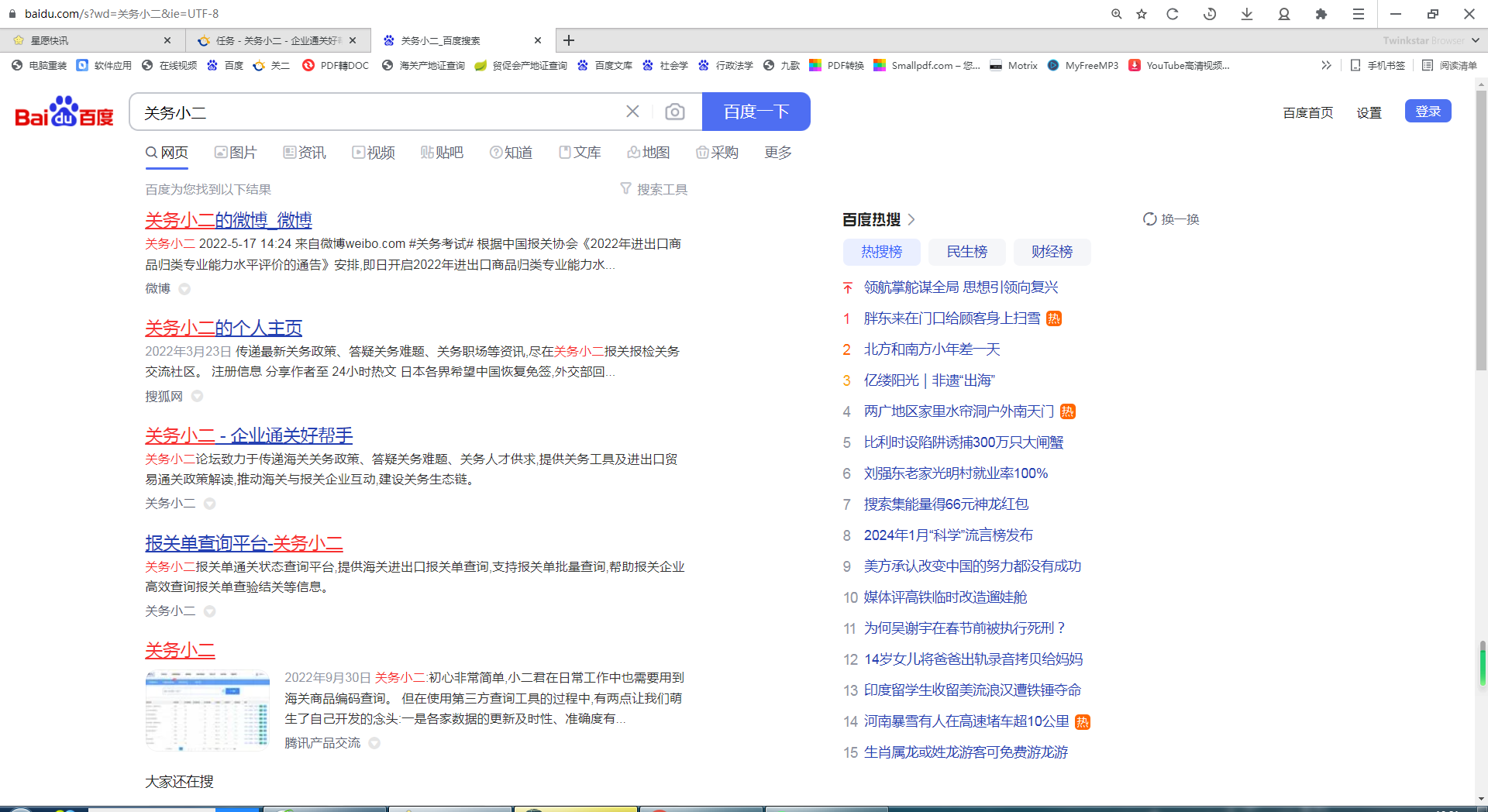1488x812 pixels.
Task: Select the 资讯 search category
Action: pyautogui.click(x=305, y=153)
